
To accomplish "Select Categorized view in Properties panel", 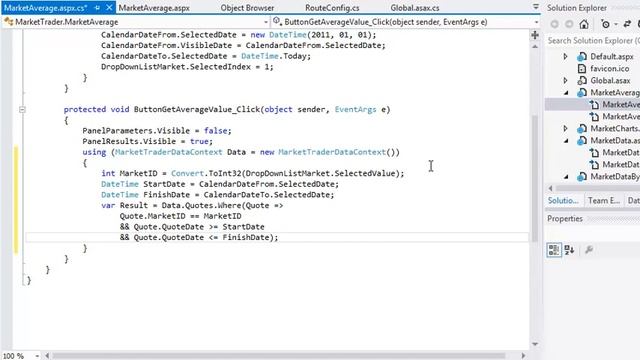I will (x=554, y=250).
